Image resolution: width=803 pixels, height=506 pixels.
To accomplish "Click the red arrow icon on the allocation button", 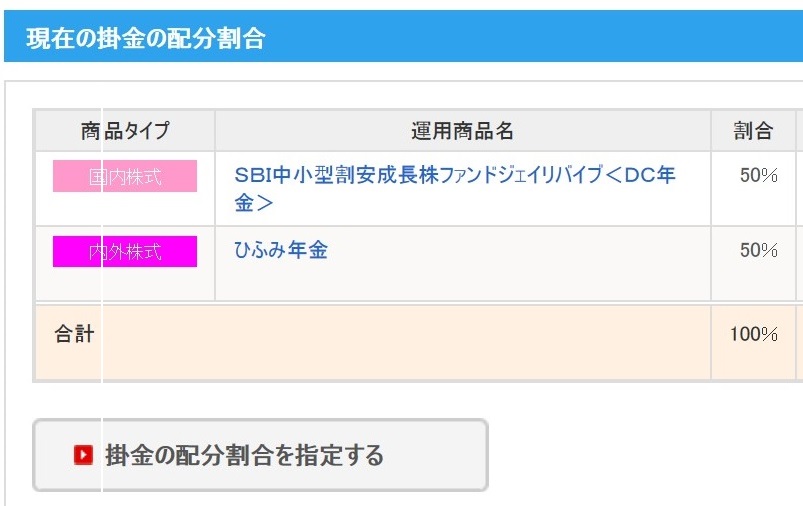I will point(83,455).
